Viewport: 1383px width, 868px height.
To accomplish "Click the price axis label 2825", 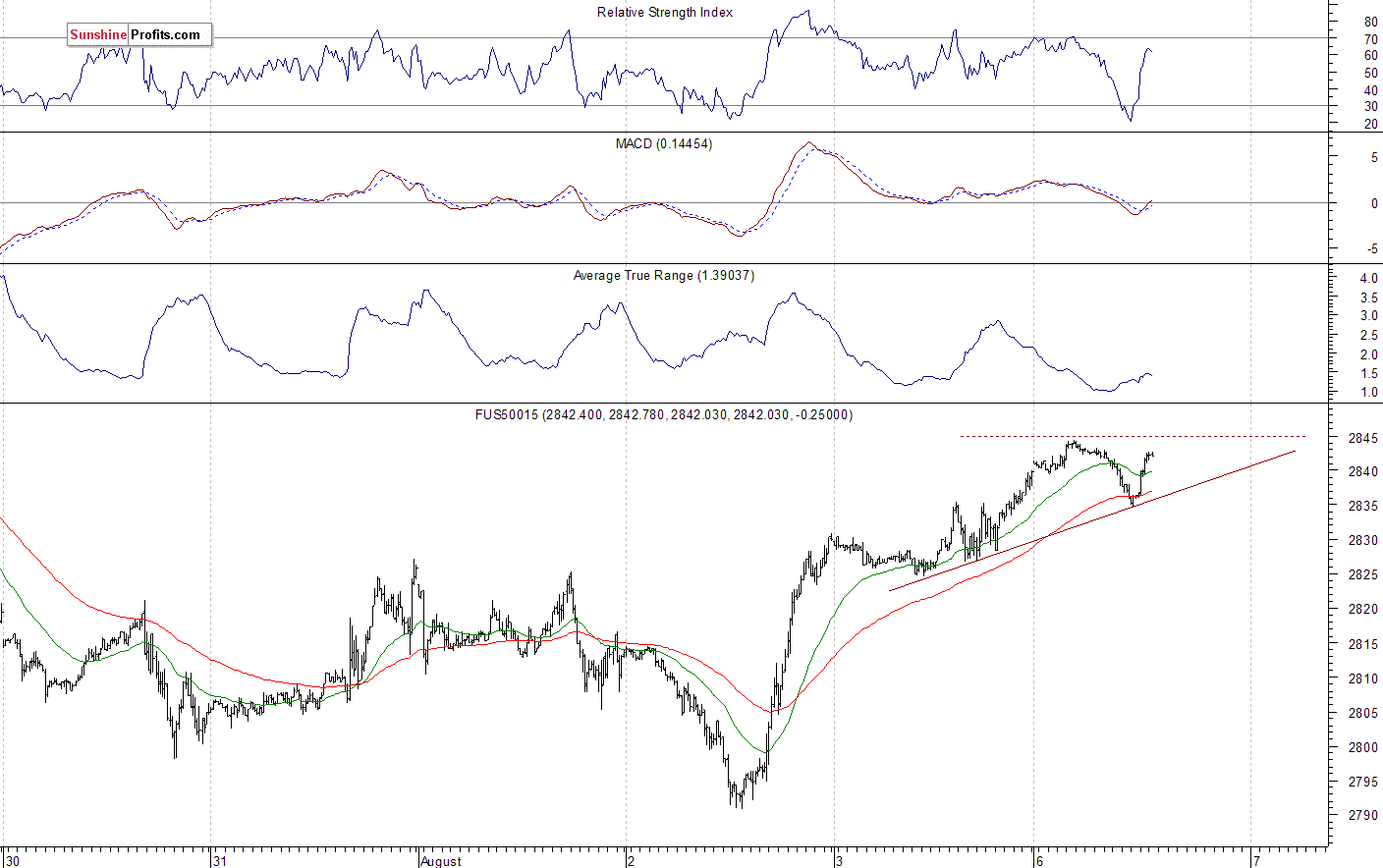I will click(x=1361, y=575).
